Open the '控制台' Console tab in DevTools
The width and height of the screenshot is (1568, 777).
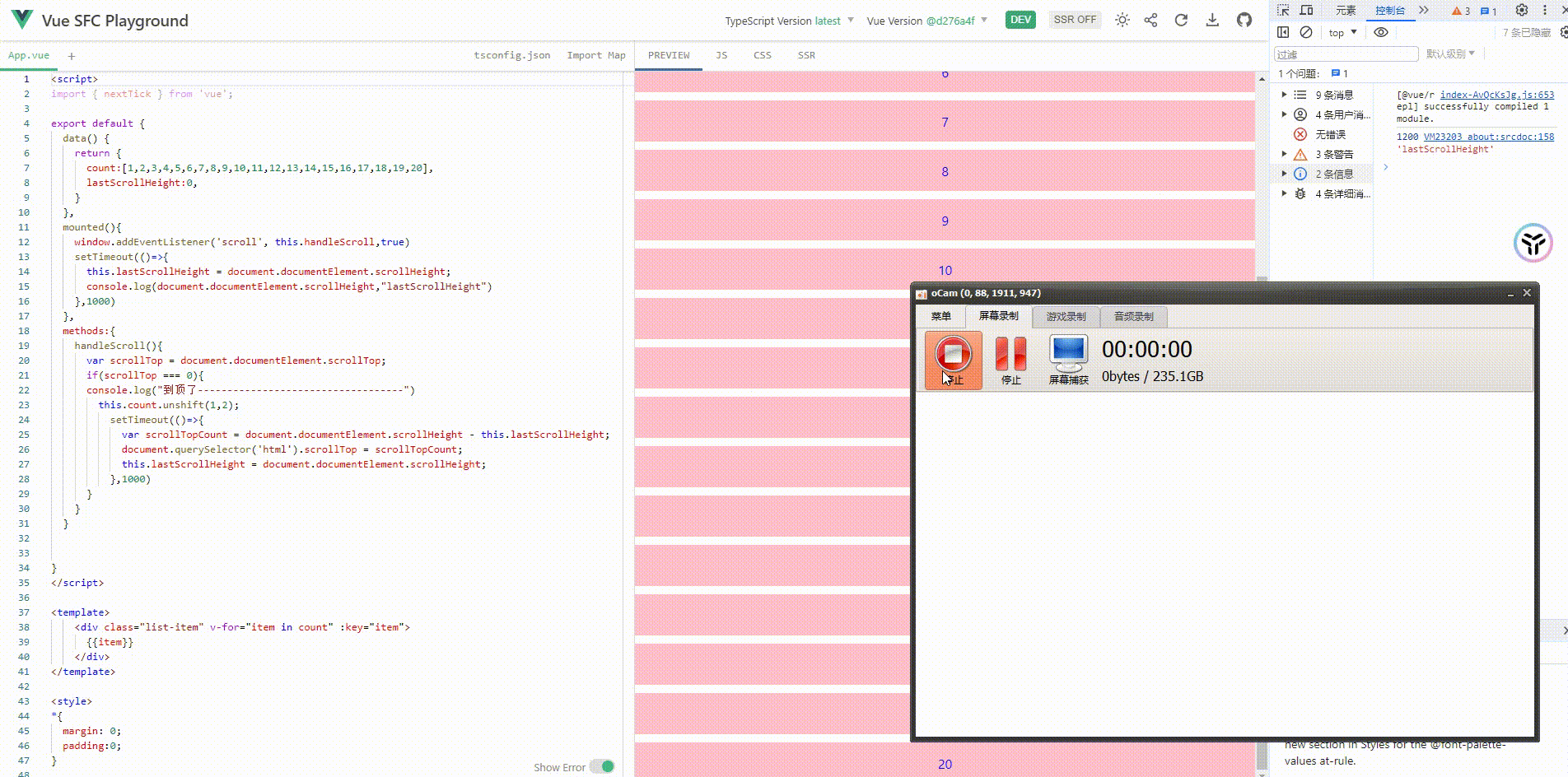pyautogui.click(x=1390, y=11)
